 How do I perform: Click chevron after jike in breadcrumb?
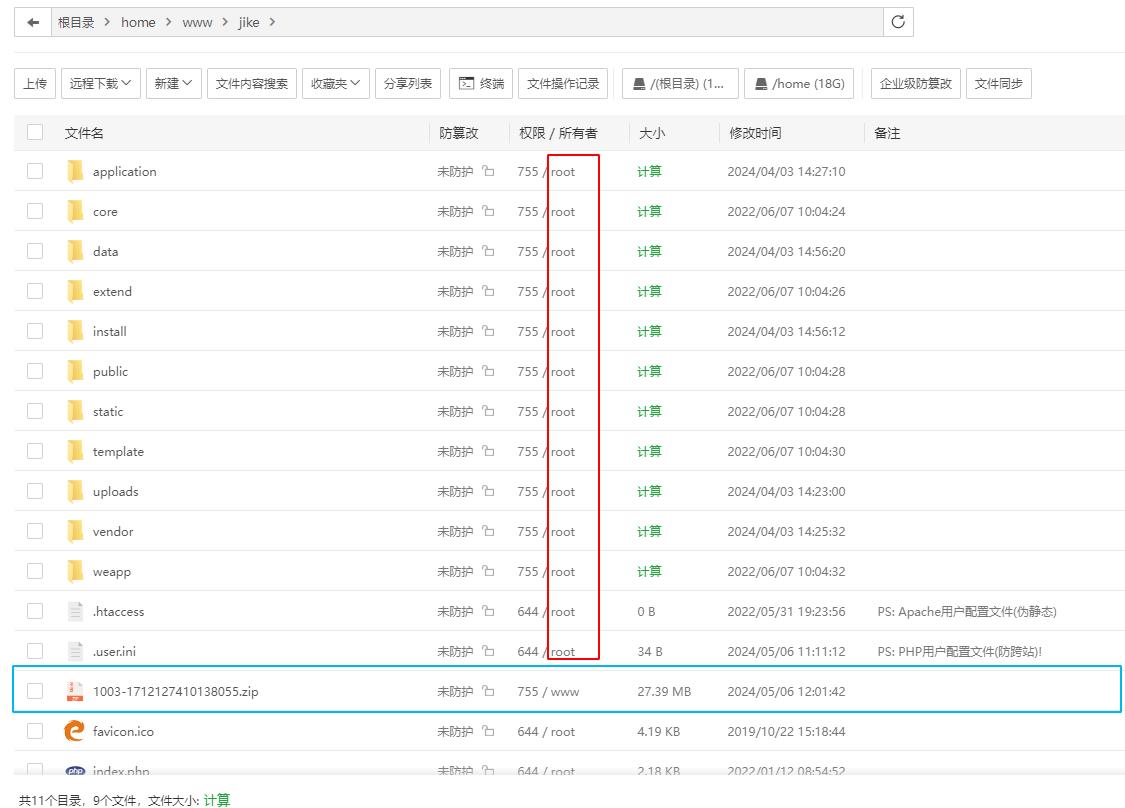point(273,22)
